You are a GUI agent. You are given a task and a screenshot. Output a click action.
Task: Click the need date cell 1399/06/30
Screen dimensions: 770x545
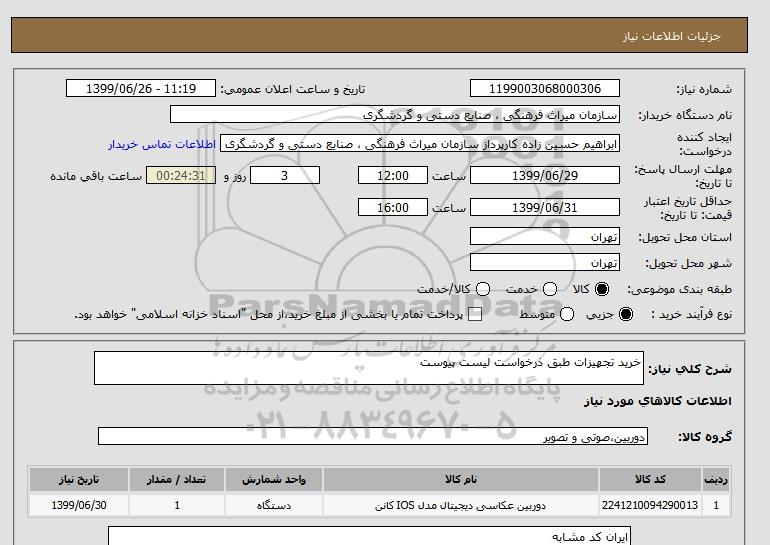(79, 505)
